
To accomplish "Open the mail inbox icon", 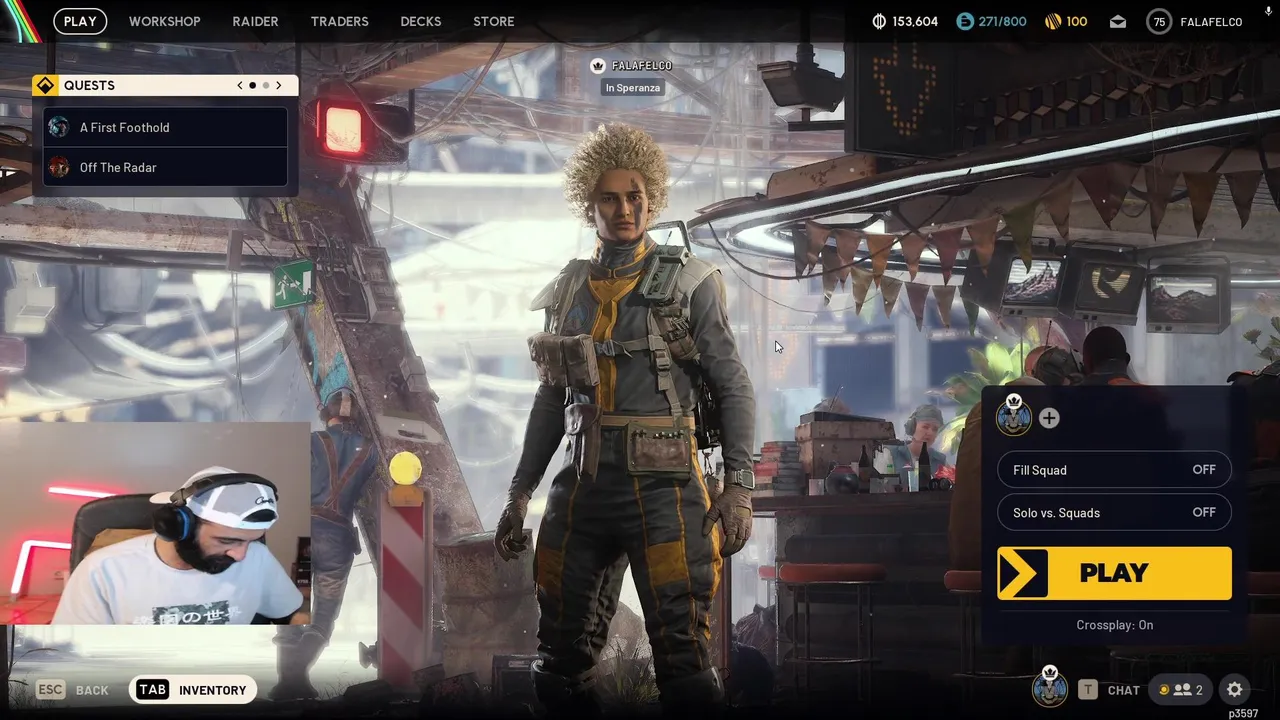I will [x=1118, y=22].
